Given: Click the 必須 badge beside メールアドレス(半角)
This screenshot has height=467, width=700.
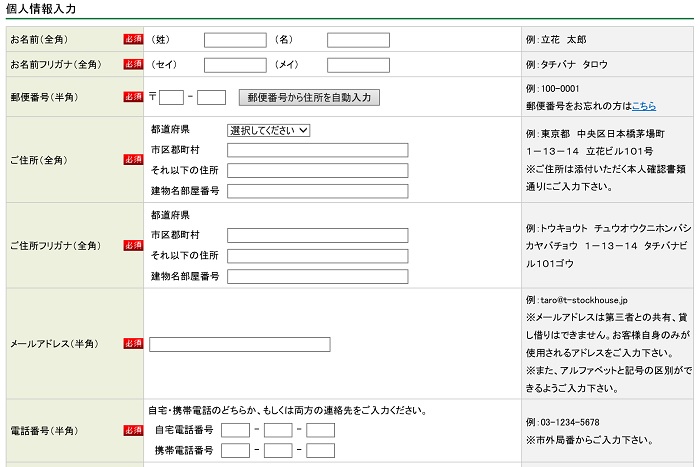Looking at the screenshot, I should (x=133, y=344).
